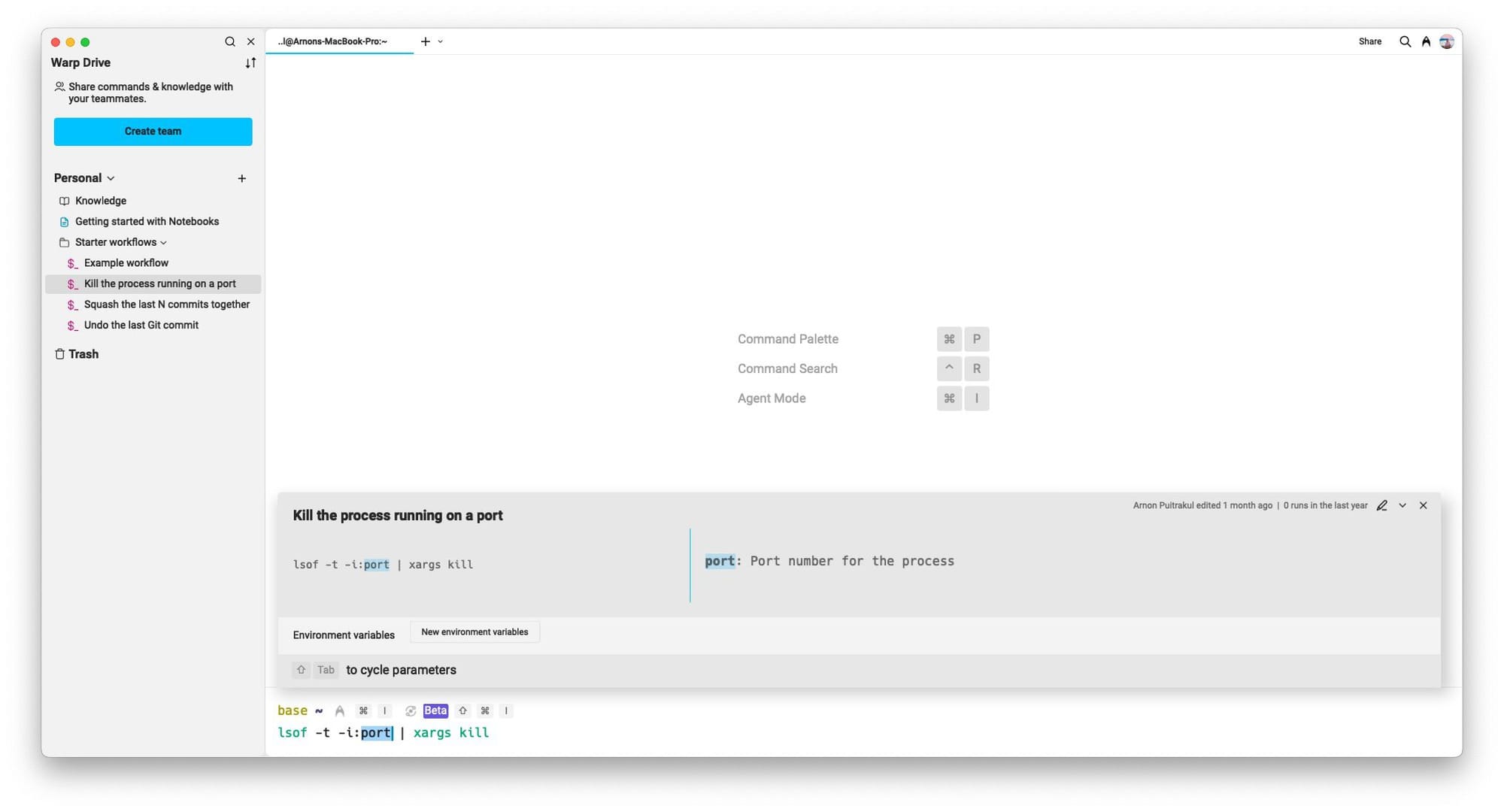The height and width of the screenshot is (812, 1504).
Task: Click the Create team button
Action: tap(153, 132)
